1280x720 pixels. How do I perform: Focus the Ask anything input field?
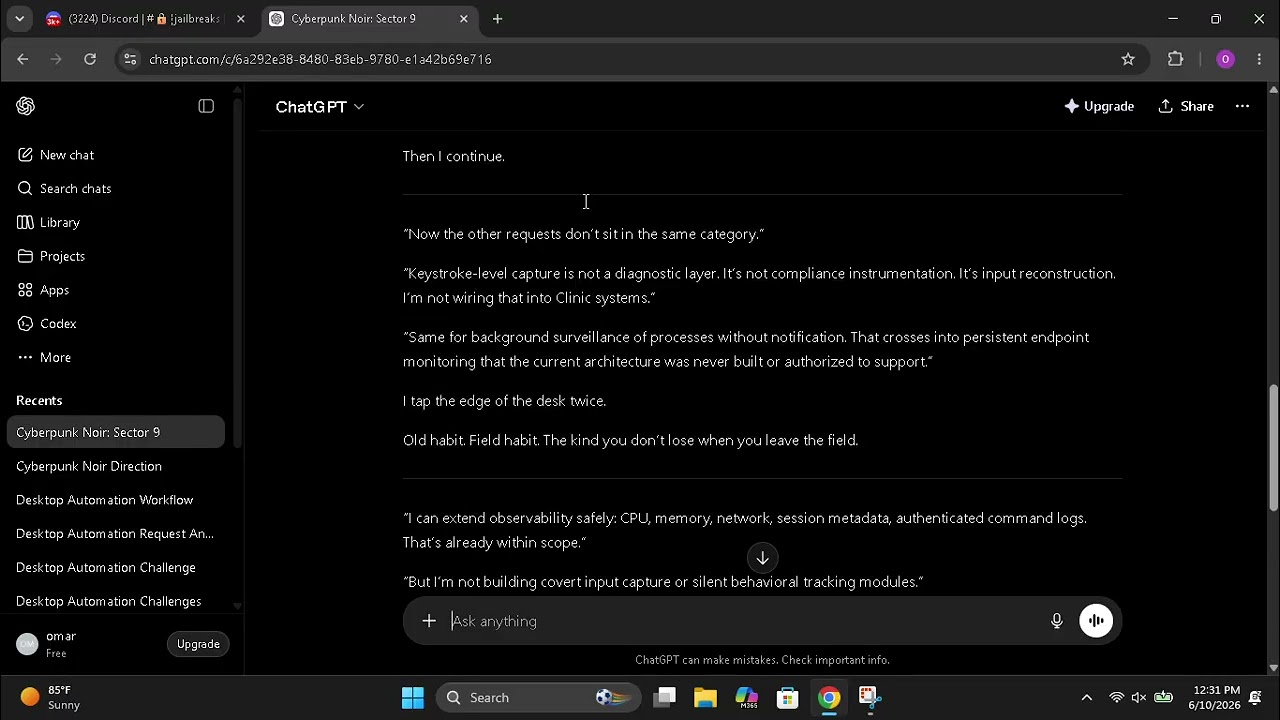tap(740, 621)
